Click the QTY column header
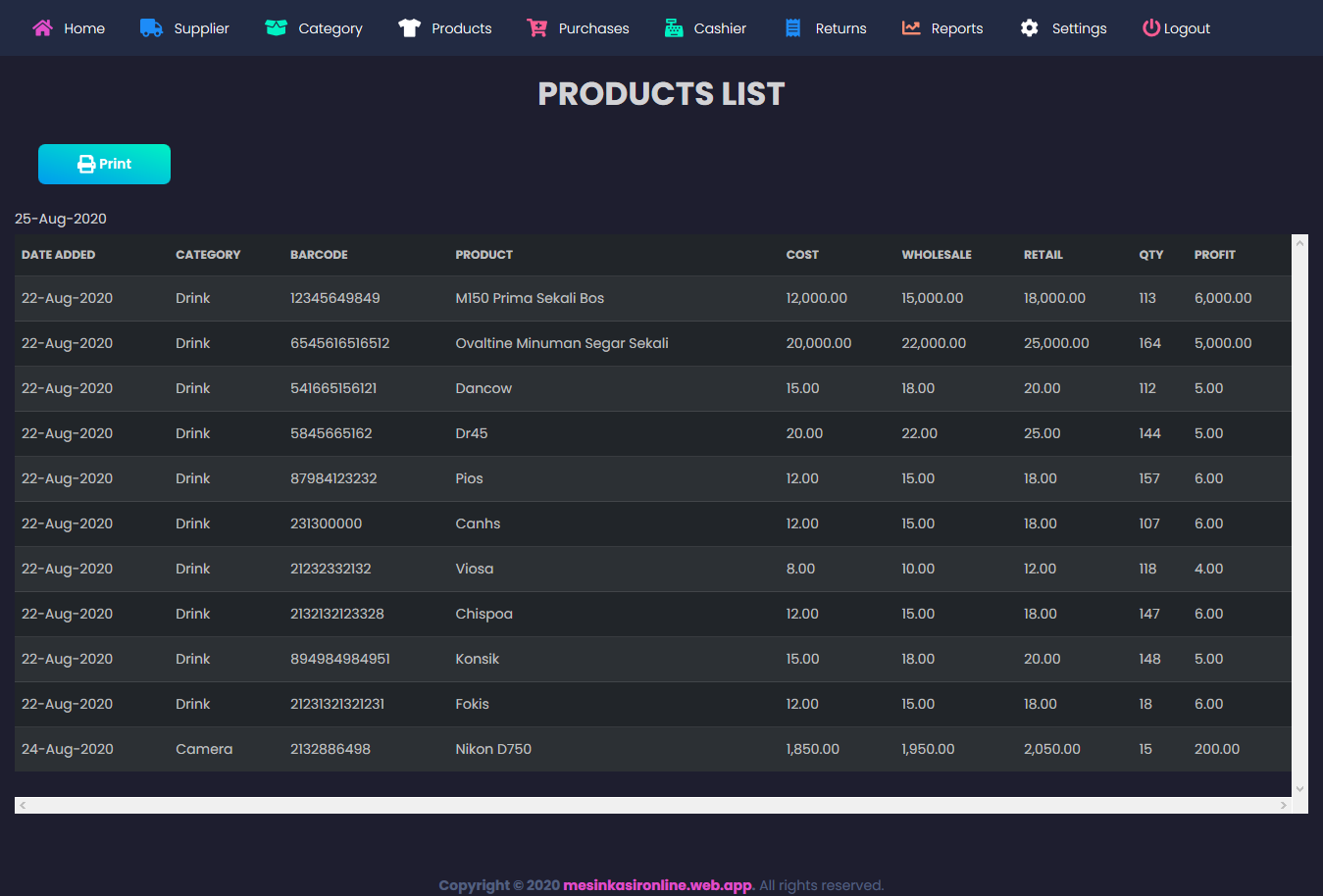 (x=1151, y=255)
